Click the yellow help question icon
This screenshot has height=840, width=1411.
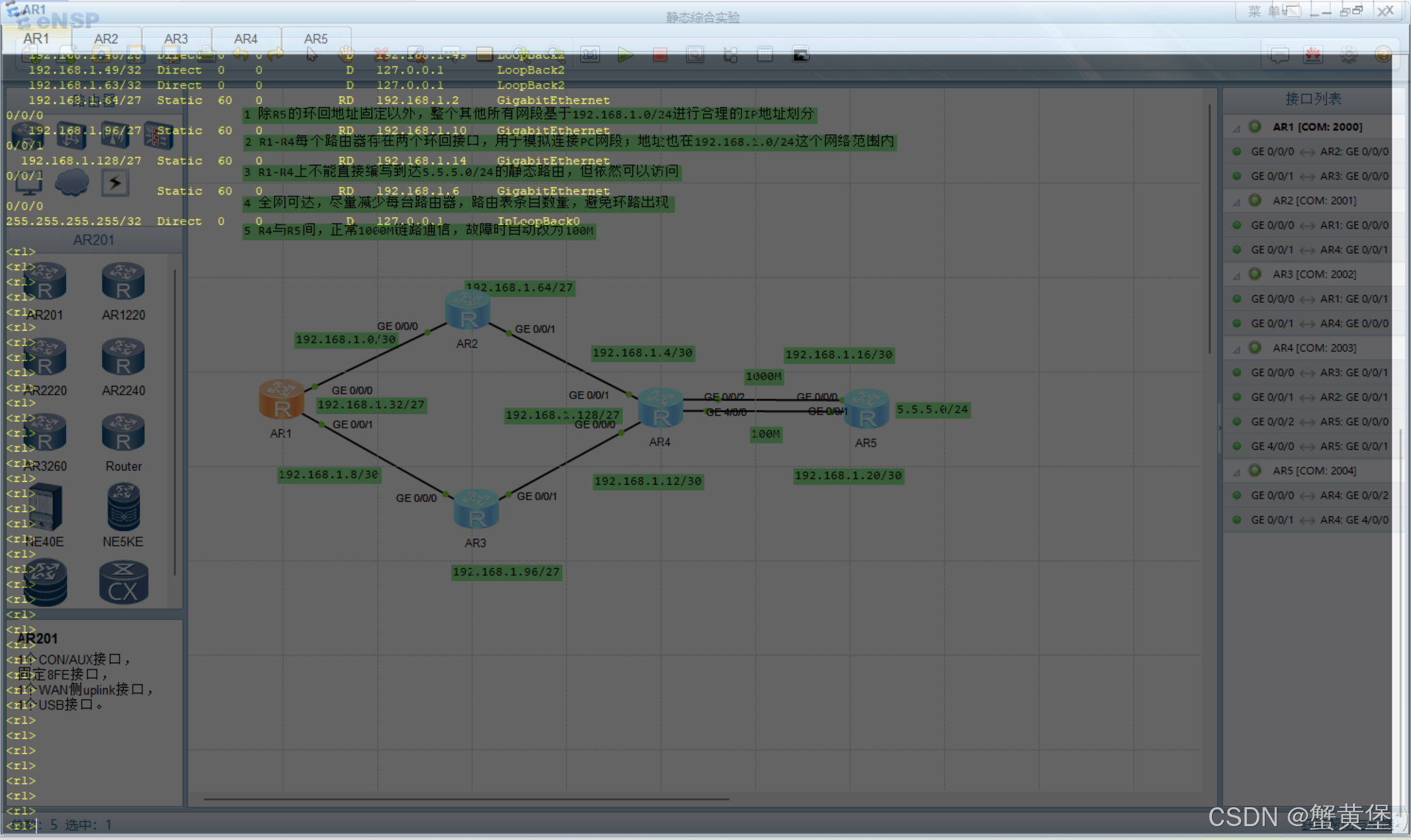pos(1383,55)
